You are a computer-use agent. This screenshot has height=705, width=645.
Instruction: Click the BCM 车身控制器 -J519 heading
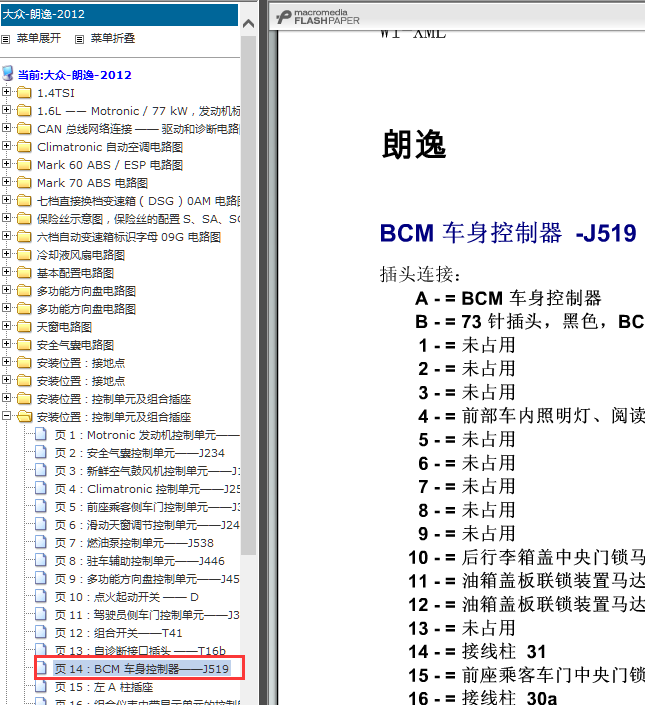tap(508, 233)
